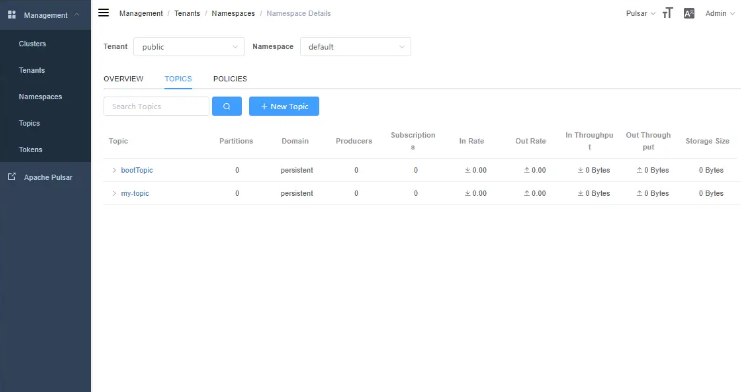Viewport: 747px width, 392px height.
Task: Open the Tenant dropdown showing public
Action: (189, 47)
